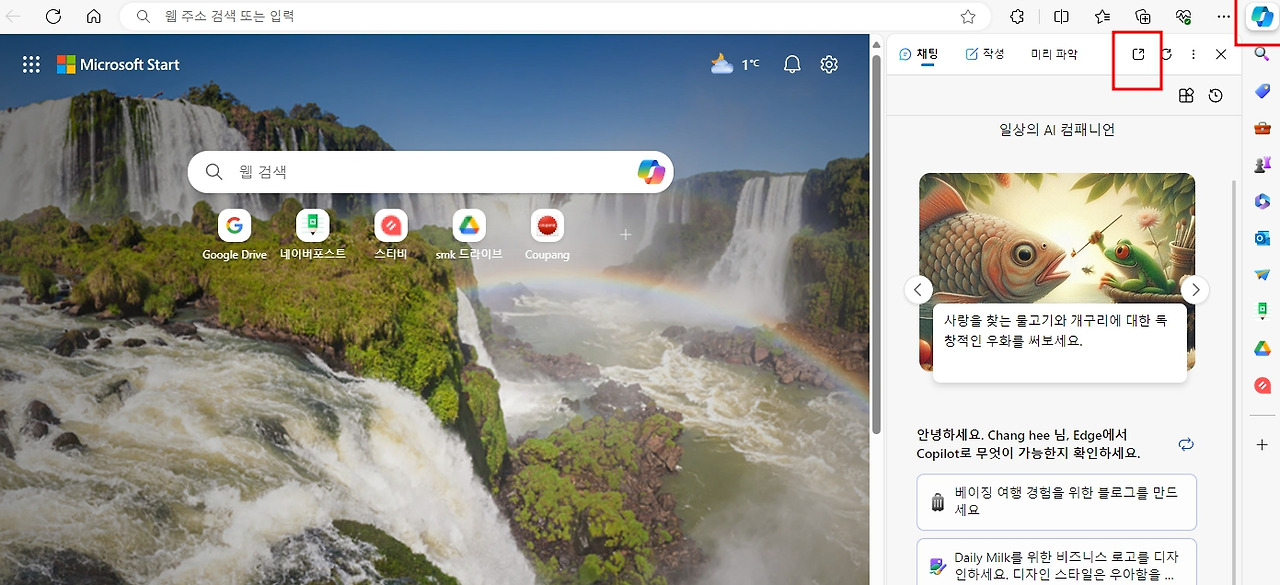The height and width of the screenshot is (585, 1280).
Task: Reload the current page
Action: (54, 17)
